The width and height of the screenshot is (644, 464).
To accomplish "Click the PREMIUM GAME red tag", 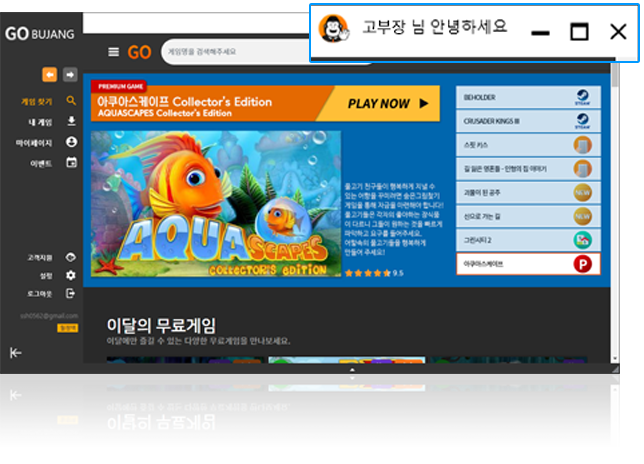I will tap(120, 86).
